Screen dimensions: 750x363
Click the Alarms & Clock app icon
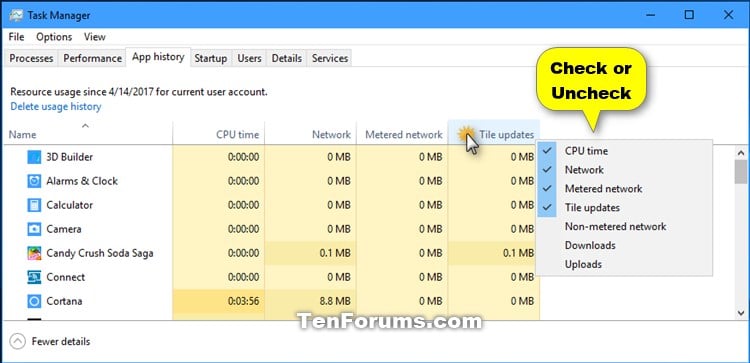[x=34, y=181]
